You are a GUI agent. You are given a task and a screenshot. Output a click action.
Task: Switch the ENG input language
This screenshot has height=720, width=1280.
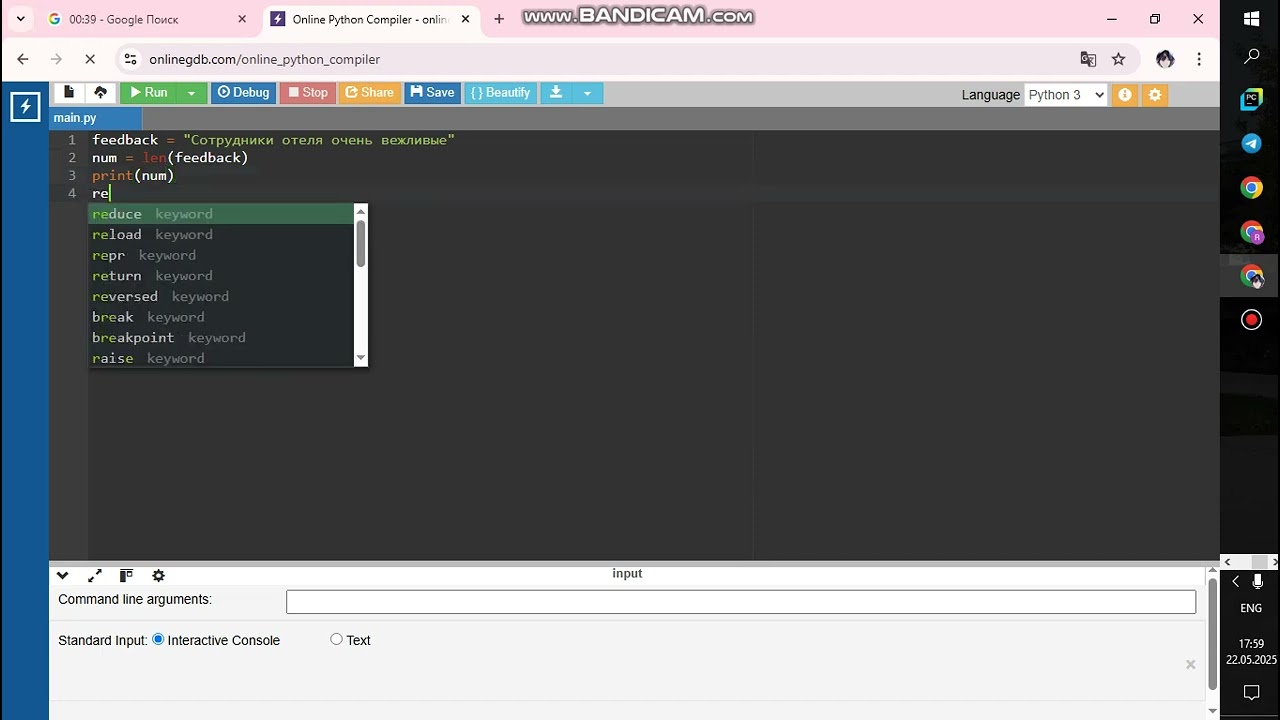[1251, 608]
